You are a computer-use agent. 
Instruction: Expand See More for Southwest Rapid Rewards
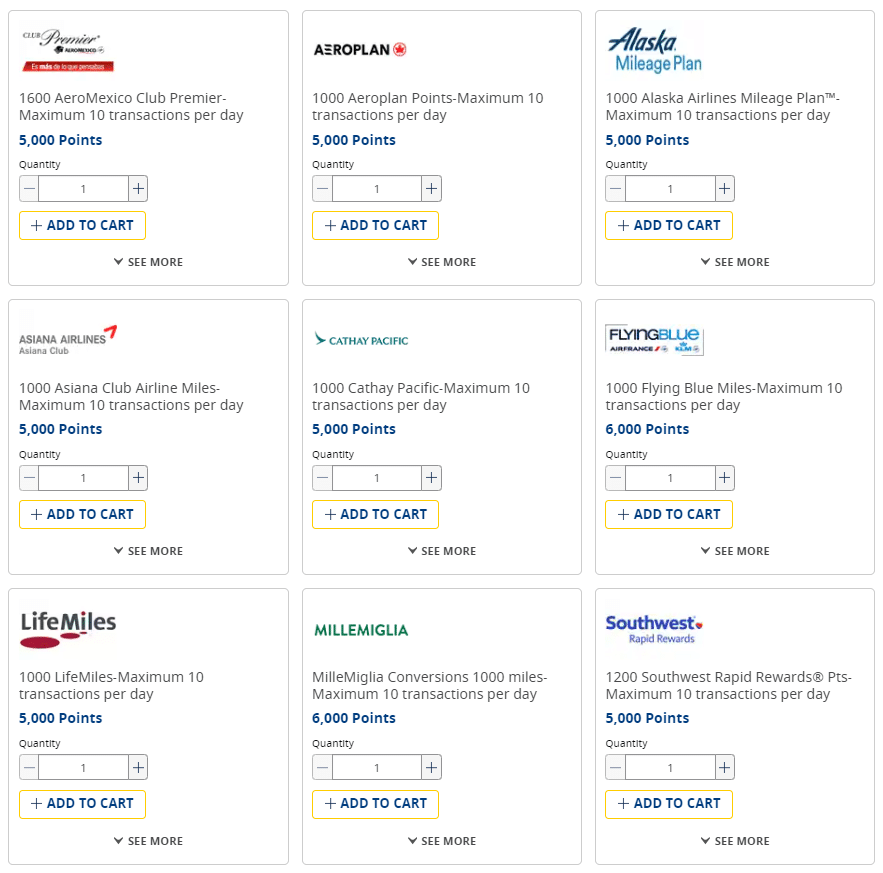pyautogui.click(x=735, y=841)
